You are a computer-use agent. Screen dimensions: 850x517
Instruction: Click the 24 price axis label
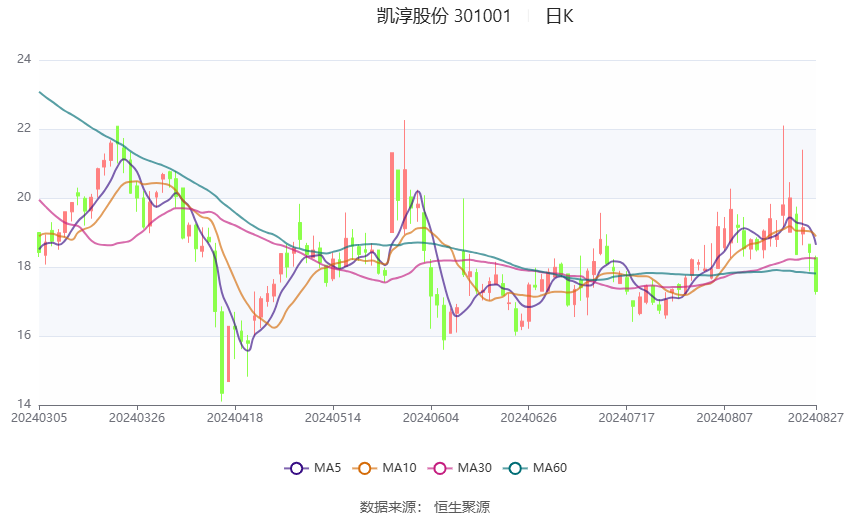pyautogui.click(x=24, y=59)
